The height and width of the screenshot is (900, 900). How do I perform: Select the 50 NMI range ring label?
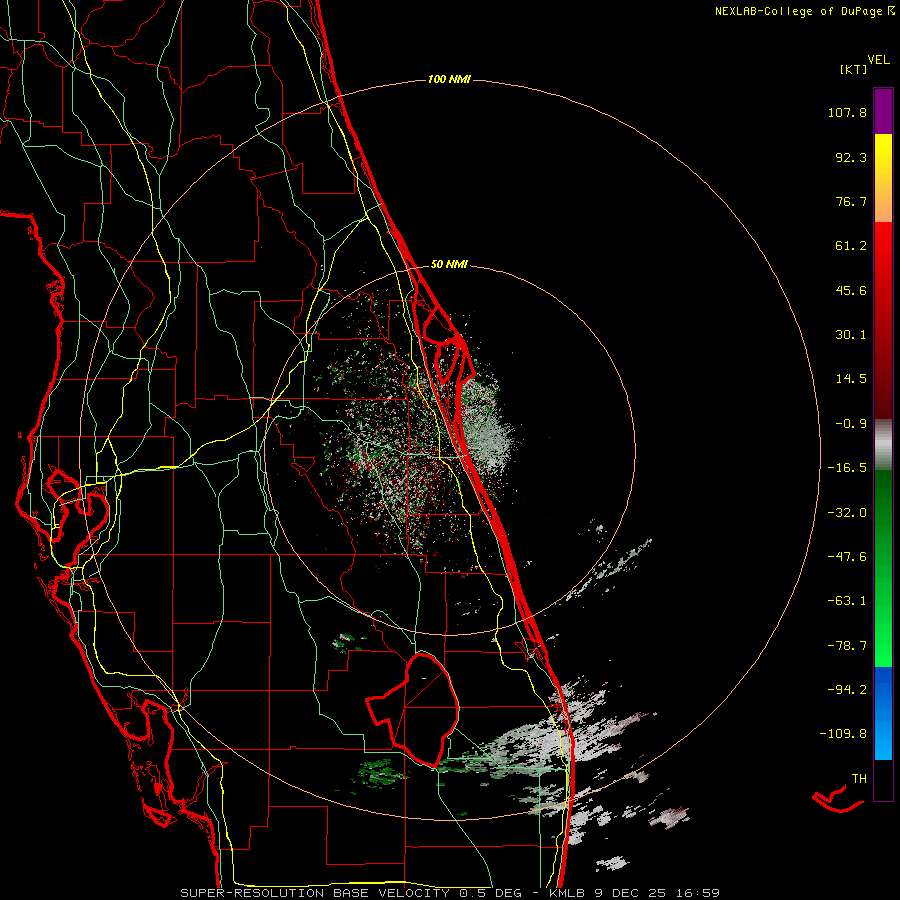coord(449,264)
